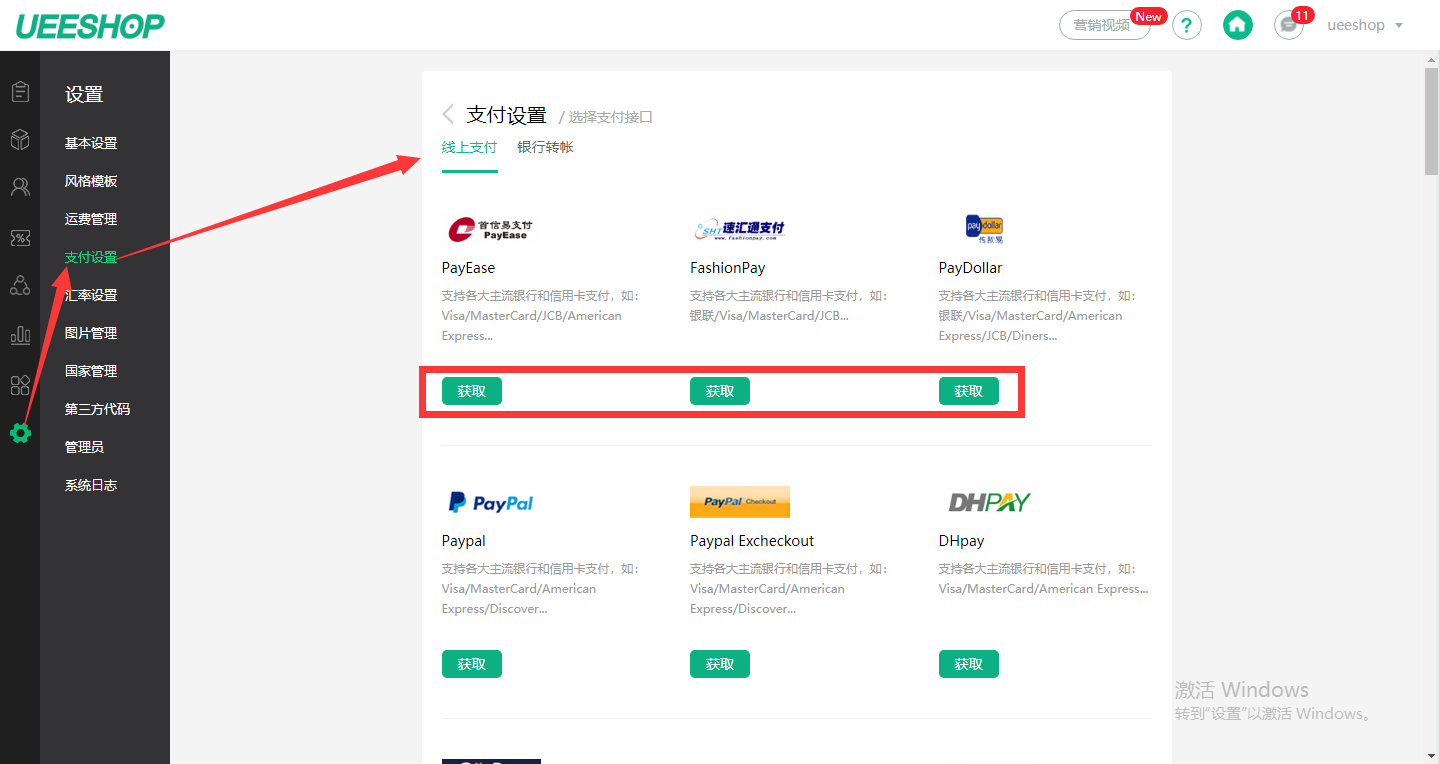Image resolution: width=1440 pixels, height=764 pixels.
Task: Open 汇率设置 in settings menu
Action: coord(91,295)
